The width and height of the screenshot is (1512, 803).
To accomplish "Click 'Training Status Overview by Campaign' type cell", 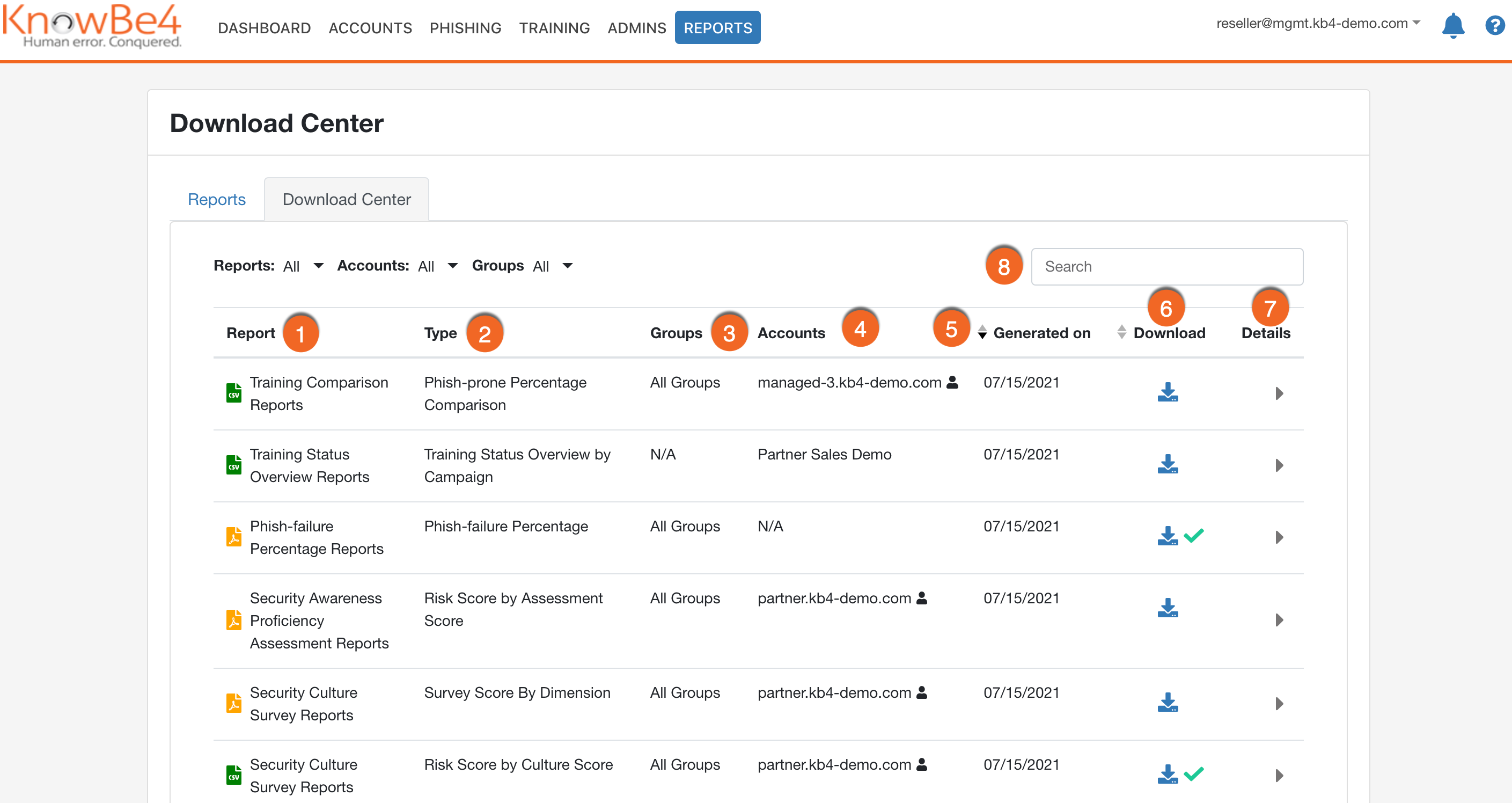I will click(x=517, y=465).
